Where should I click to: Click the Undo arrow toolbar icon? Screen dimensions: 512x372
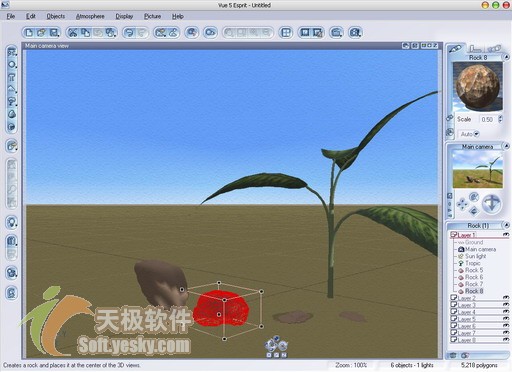pos(129,32)
